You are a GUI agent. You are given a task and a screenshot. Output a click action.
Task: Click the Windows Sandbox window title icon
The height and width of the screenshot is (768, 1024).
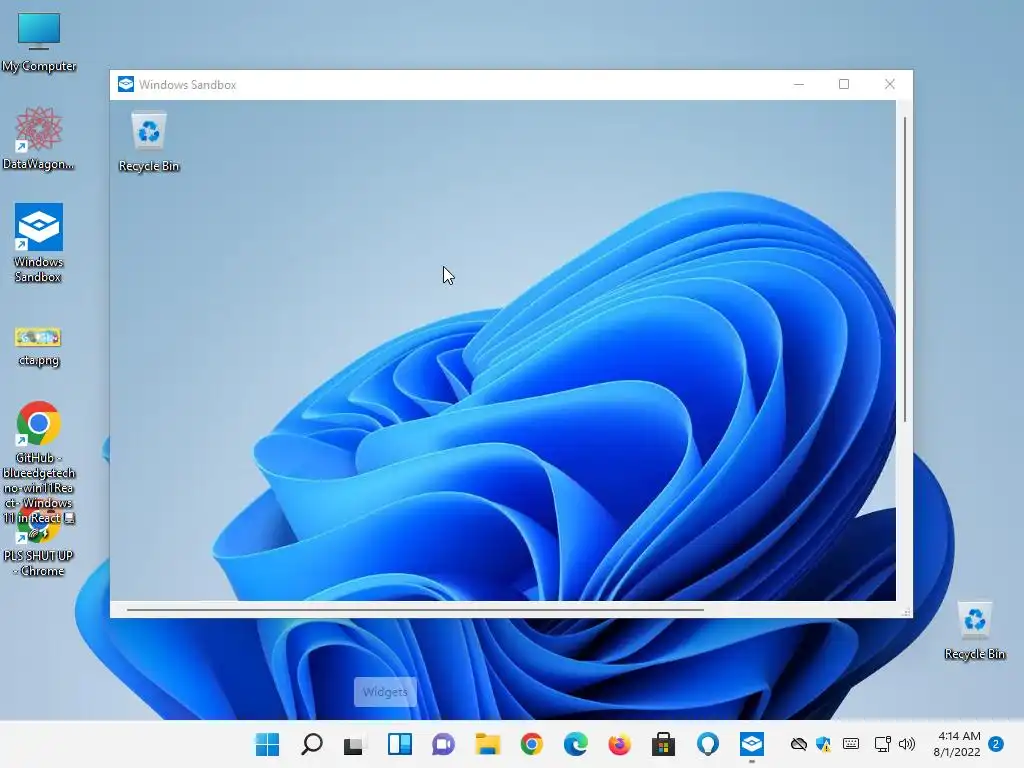(125, 84)
